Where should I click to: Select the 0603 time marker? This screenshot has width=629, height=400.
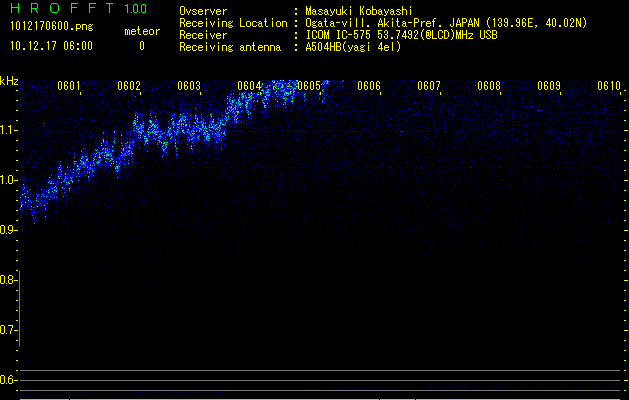(x=189, y=86)
